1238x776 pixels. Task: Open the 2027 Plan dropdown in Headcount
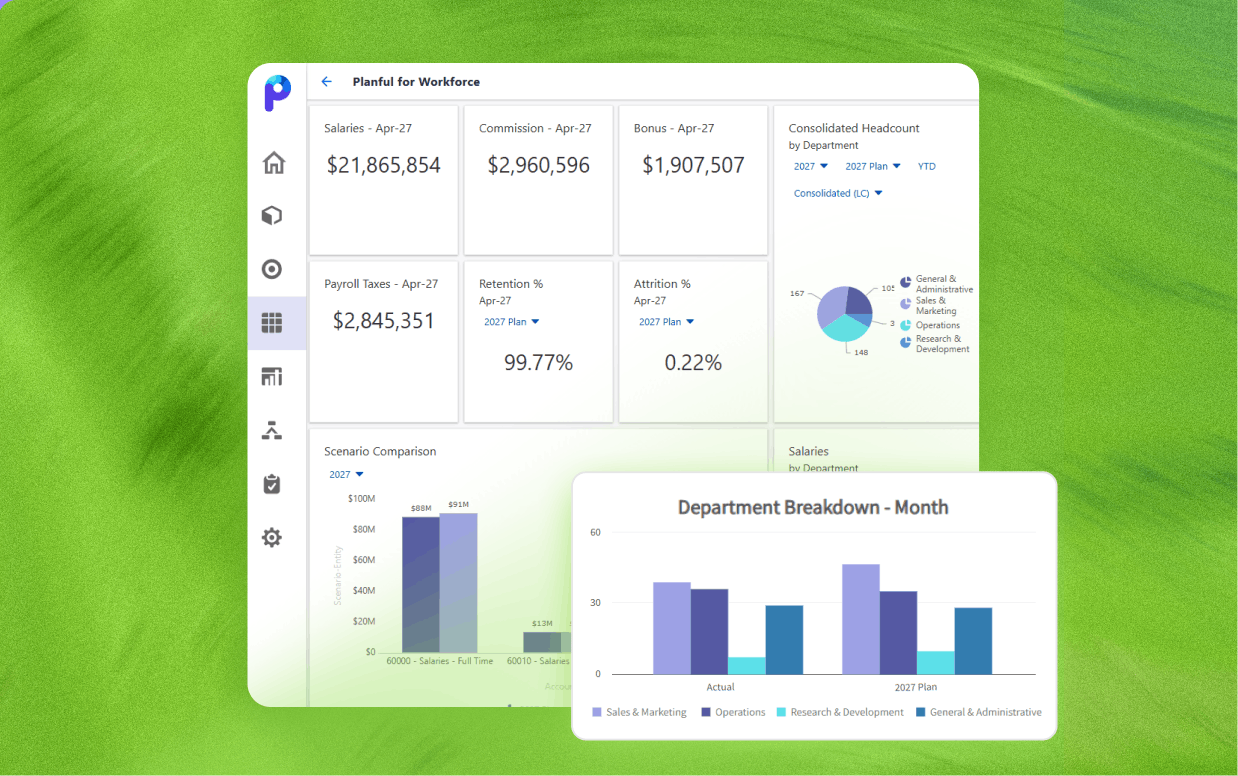pos(873,166)
